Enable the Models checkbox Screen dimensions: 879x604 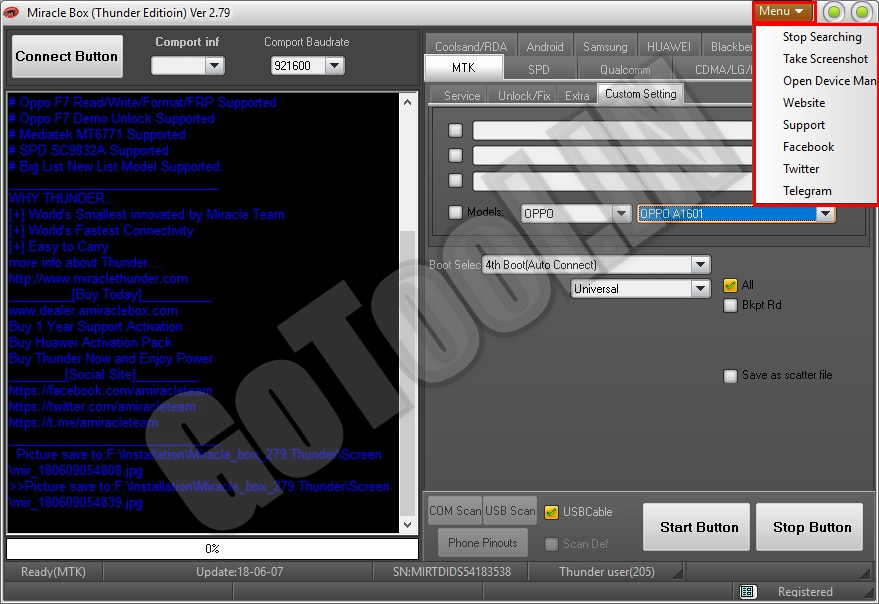tap(456, 213)
